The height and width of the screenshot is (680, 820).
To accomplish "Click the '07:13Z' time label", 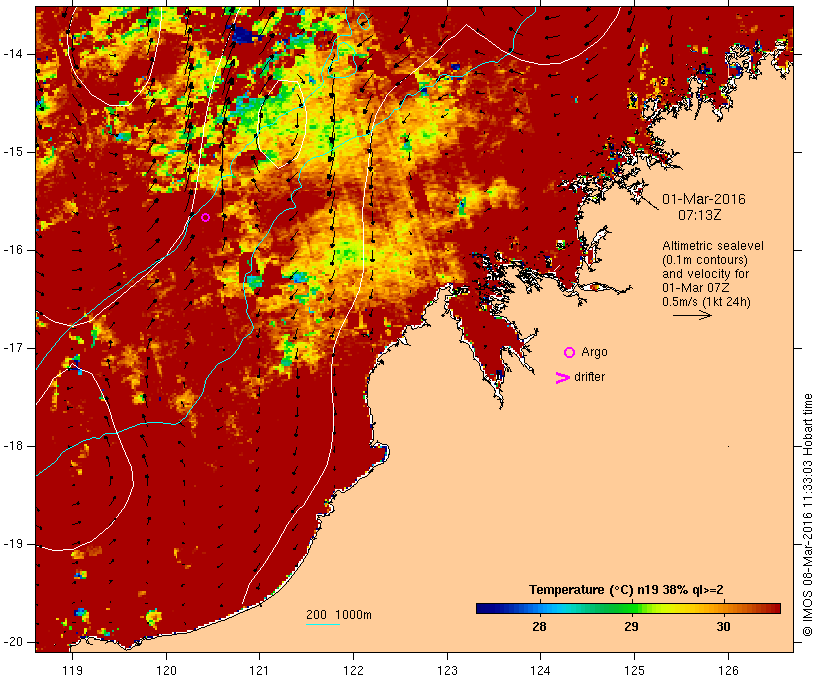I will coord(700,215).
